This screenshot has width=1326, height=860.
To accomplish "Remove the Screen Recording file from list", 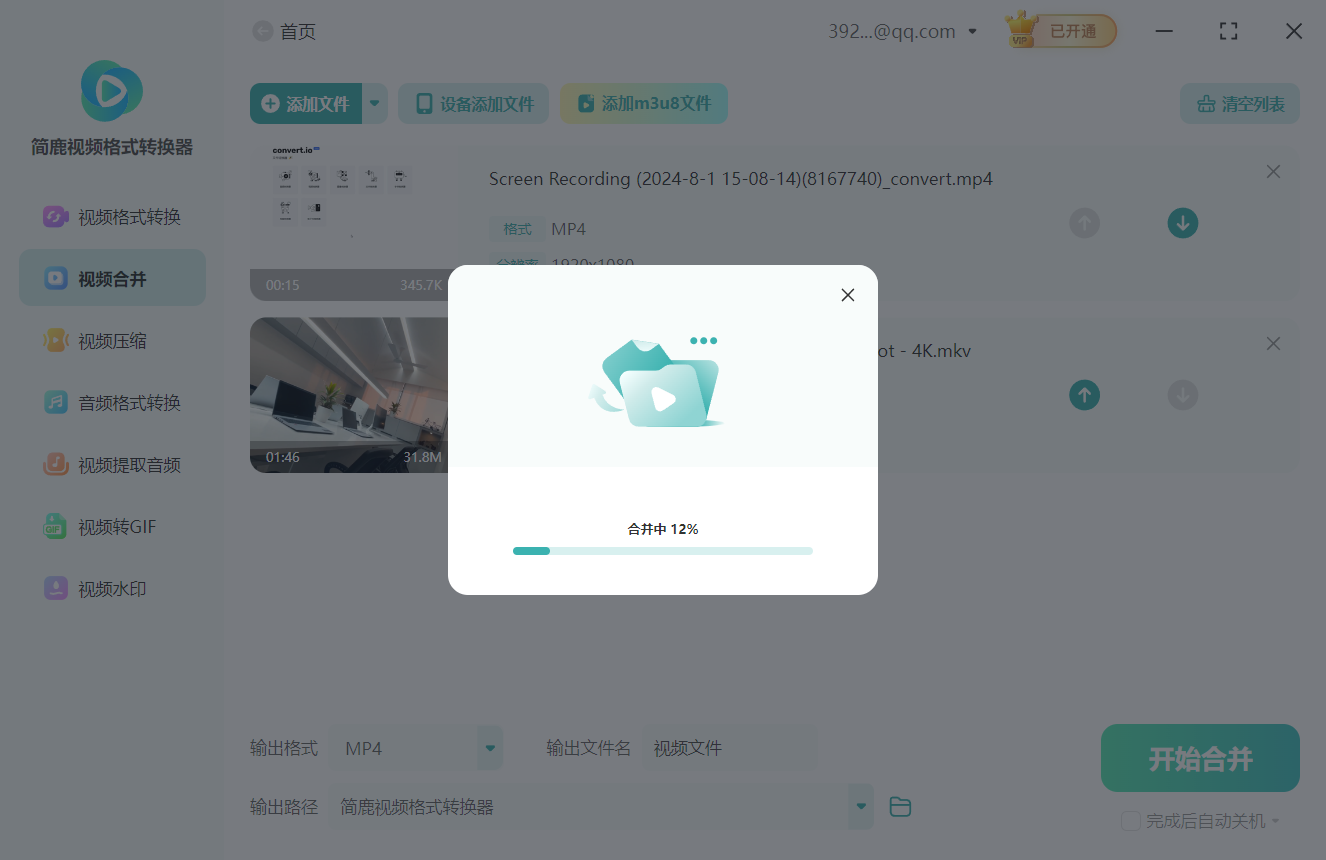I will [x=1273, y=172].
